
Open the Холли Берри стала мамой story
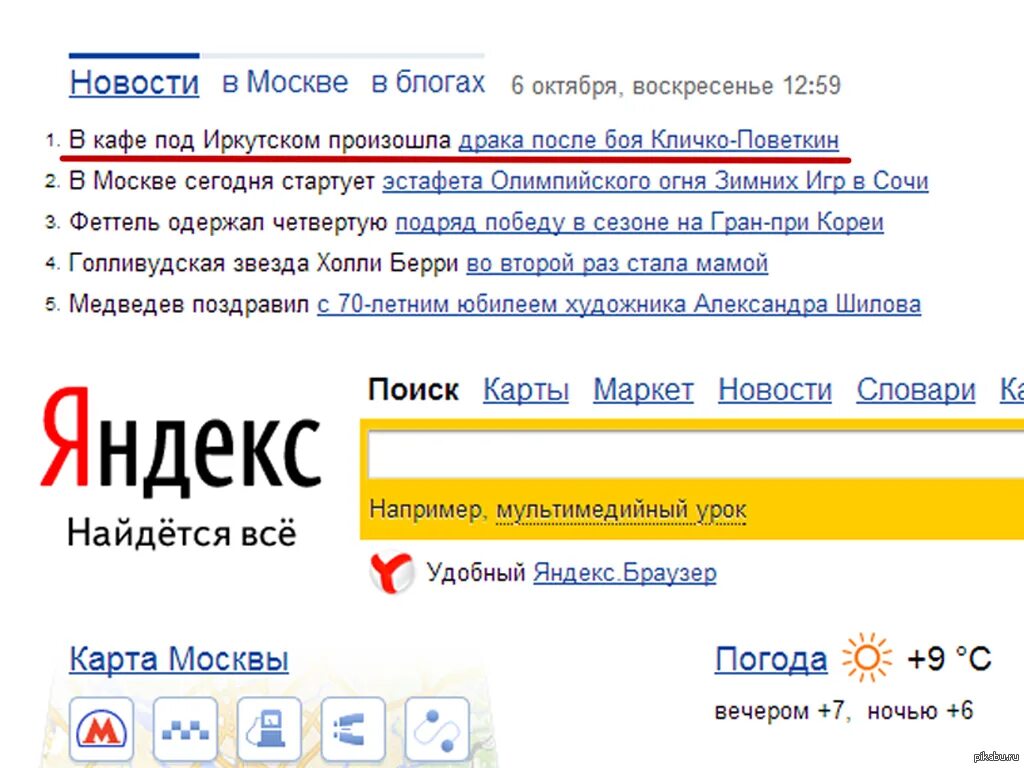tap(617, 263)
